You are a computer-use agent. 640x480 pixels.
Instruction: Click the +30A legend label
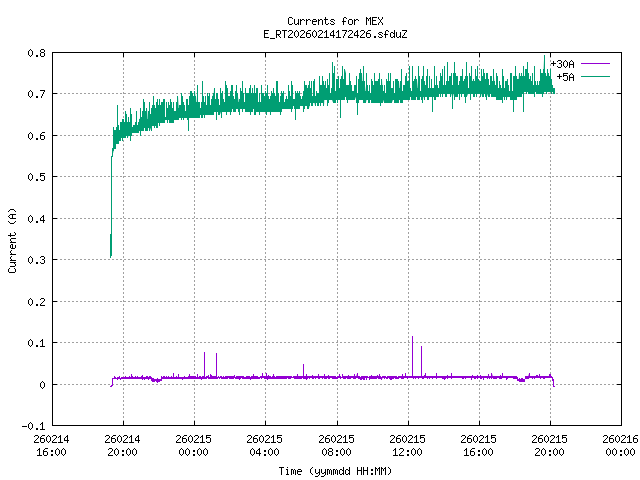point(562,64)
